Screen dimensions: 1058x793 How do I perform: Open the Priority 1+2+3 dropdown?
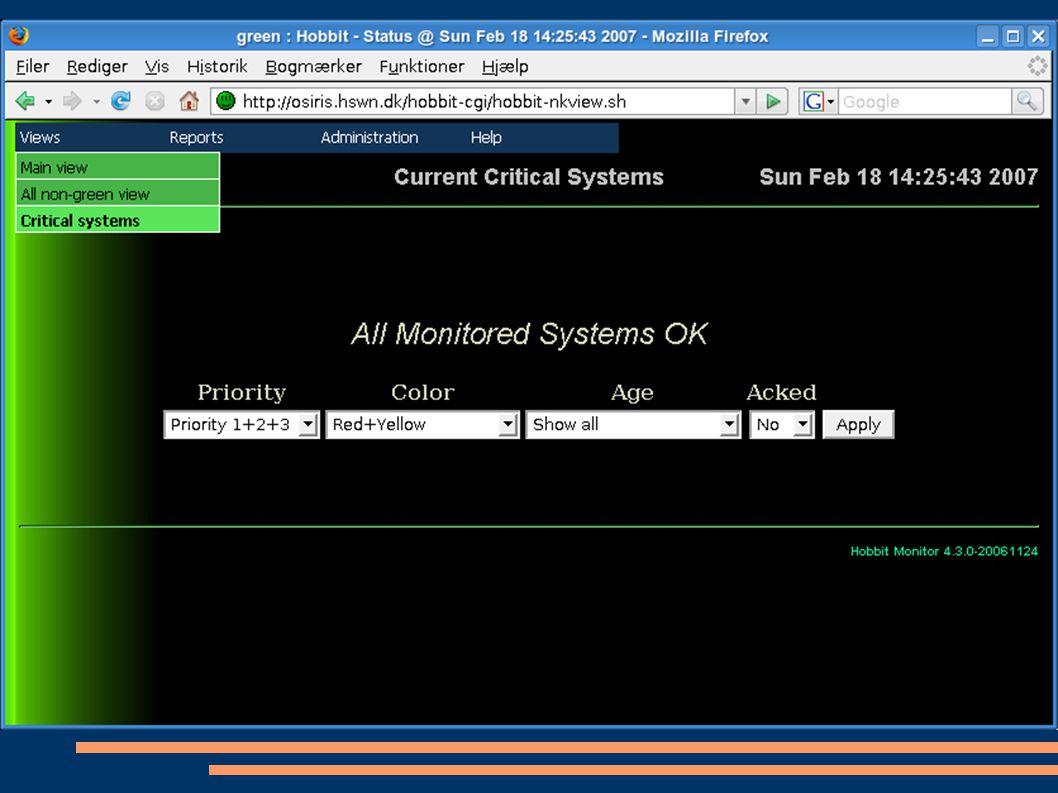click(x=242, y=425)
